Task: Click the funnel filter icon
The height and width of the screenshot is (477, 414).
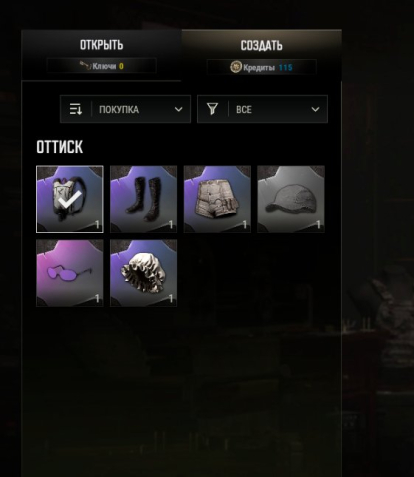Action: tap(212, 109)
